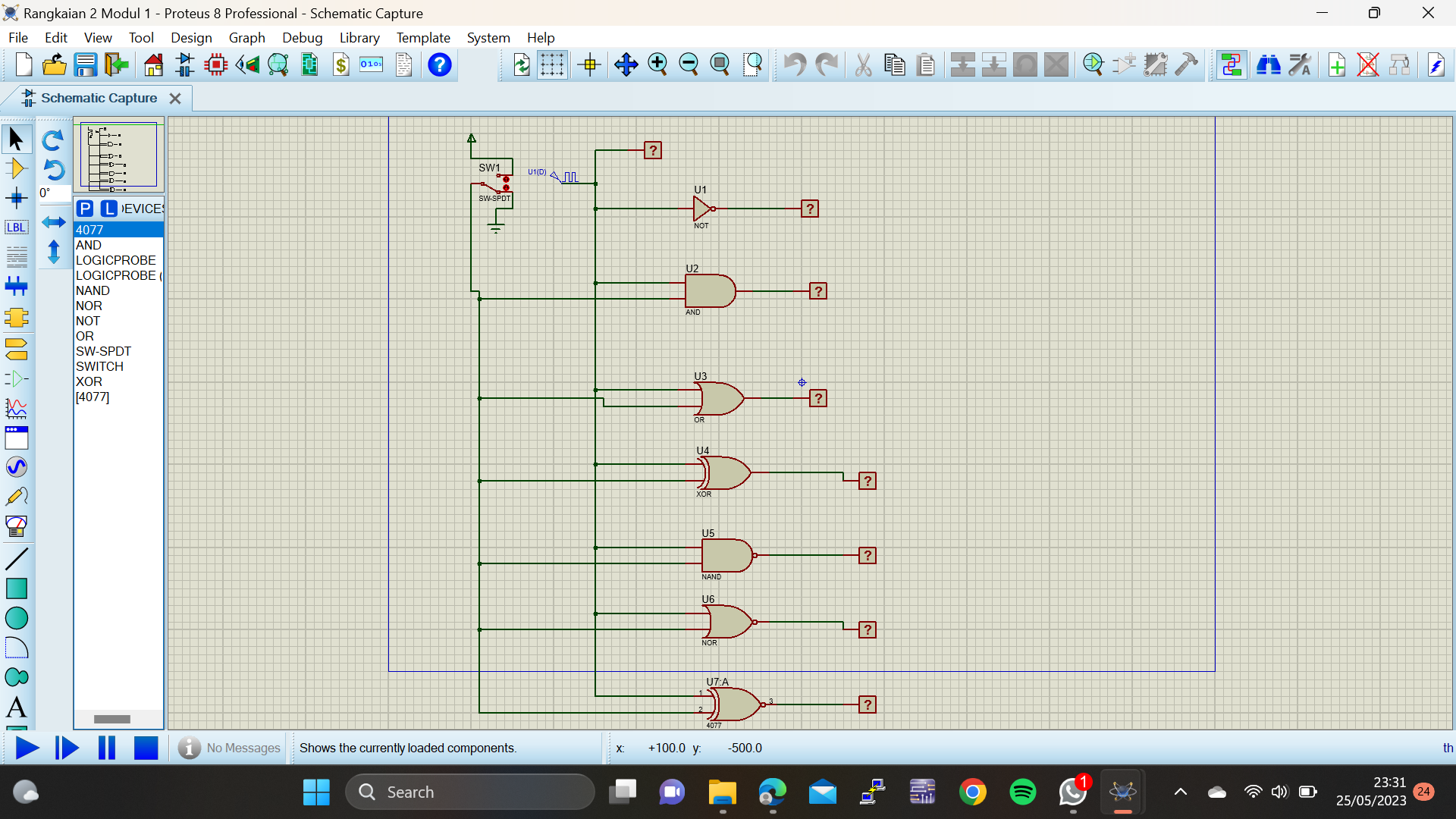This screenshot has height=819, width=1456.
Task: Select the Junction dot mode tool
Action: pyautogui.click(x=16, y=199)
